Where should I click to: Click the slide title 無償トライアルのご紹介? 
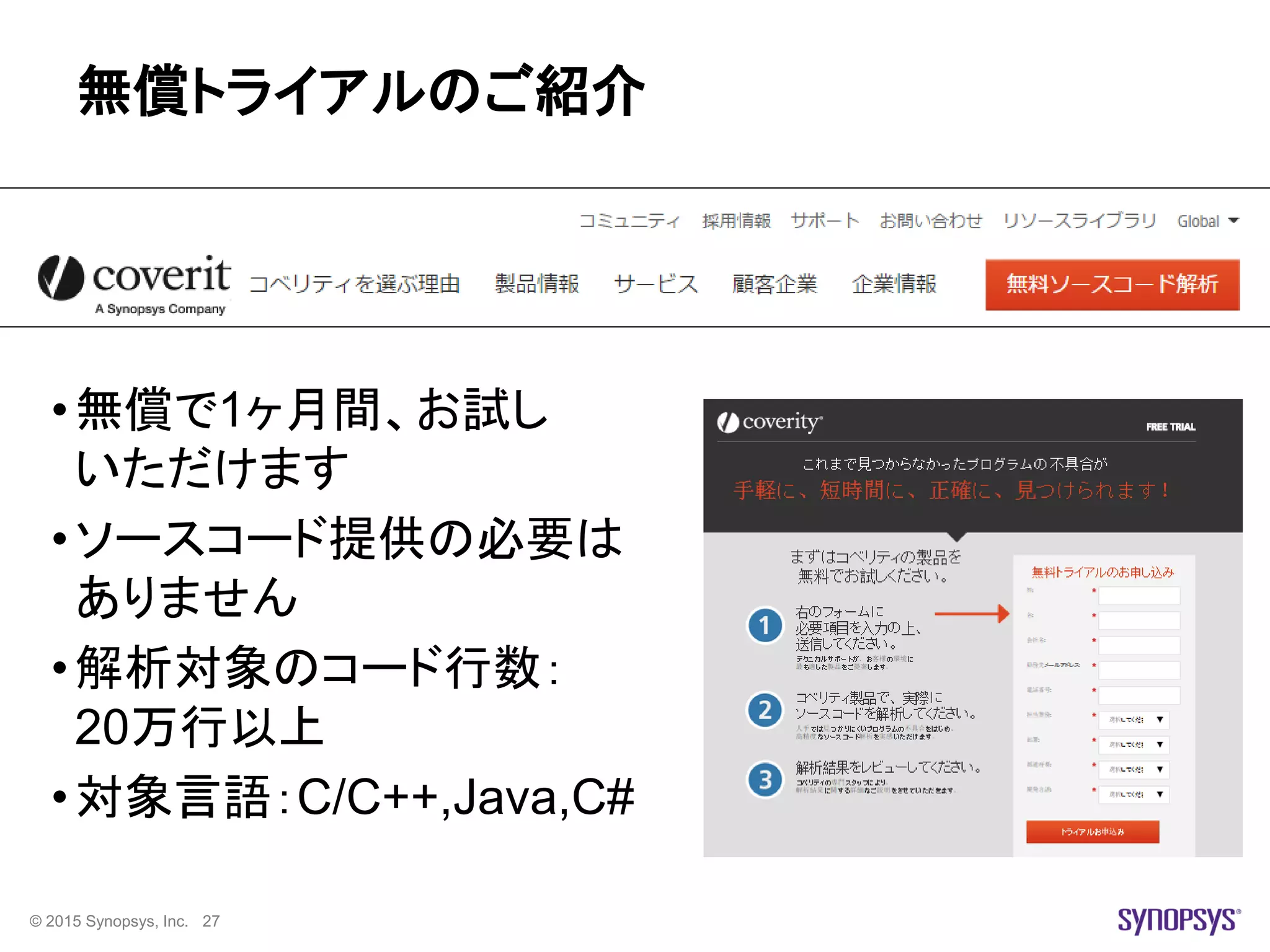point(361,91)
